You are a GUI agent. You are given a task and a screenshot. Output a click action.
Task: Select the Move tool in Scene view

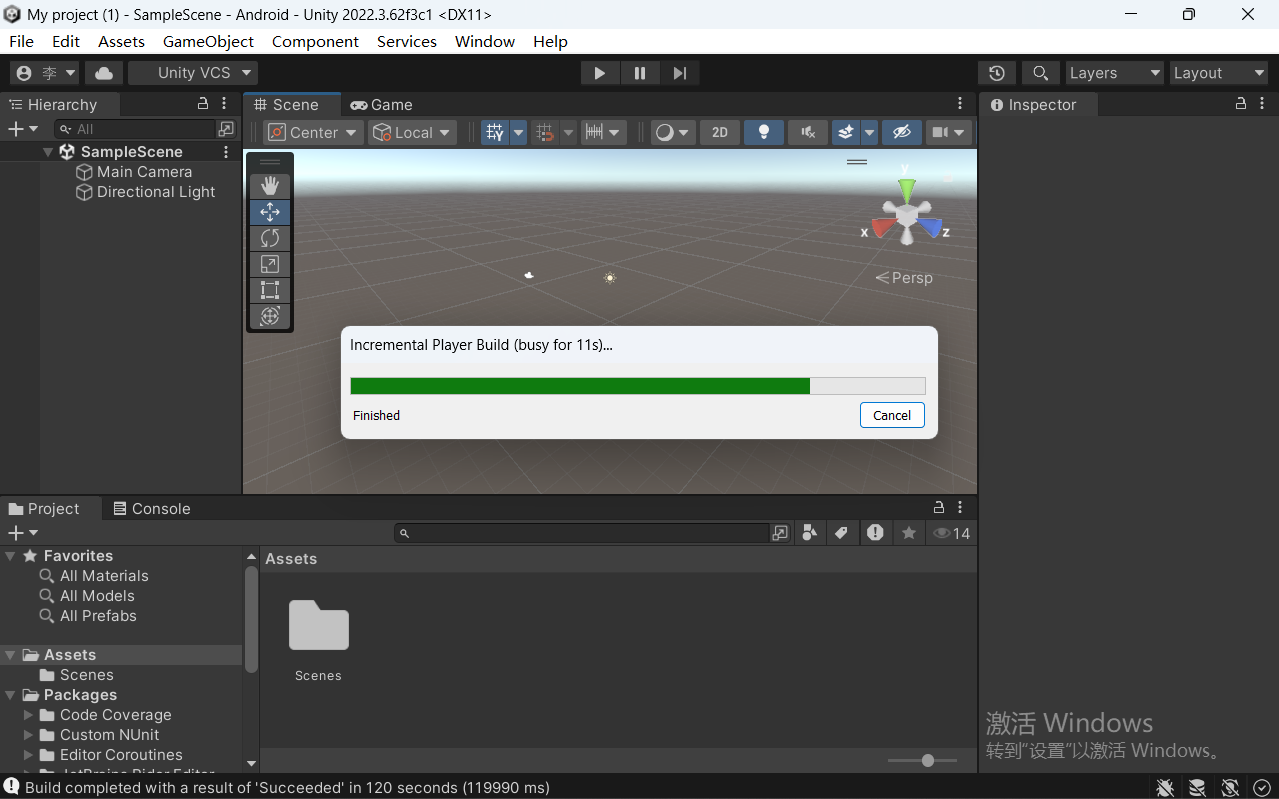270,212
